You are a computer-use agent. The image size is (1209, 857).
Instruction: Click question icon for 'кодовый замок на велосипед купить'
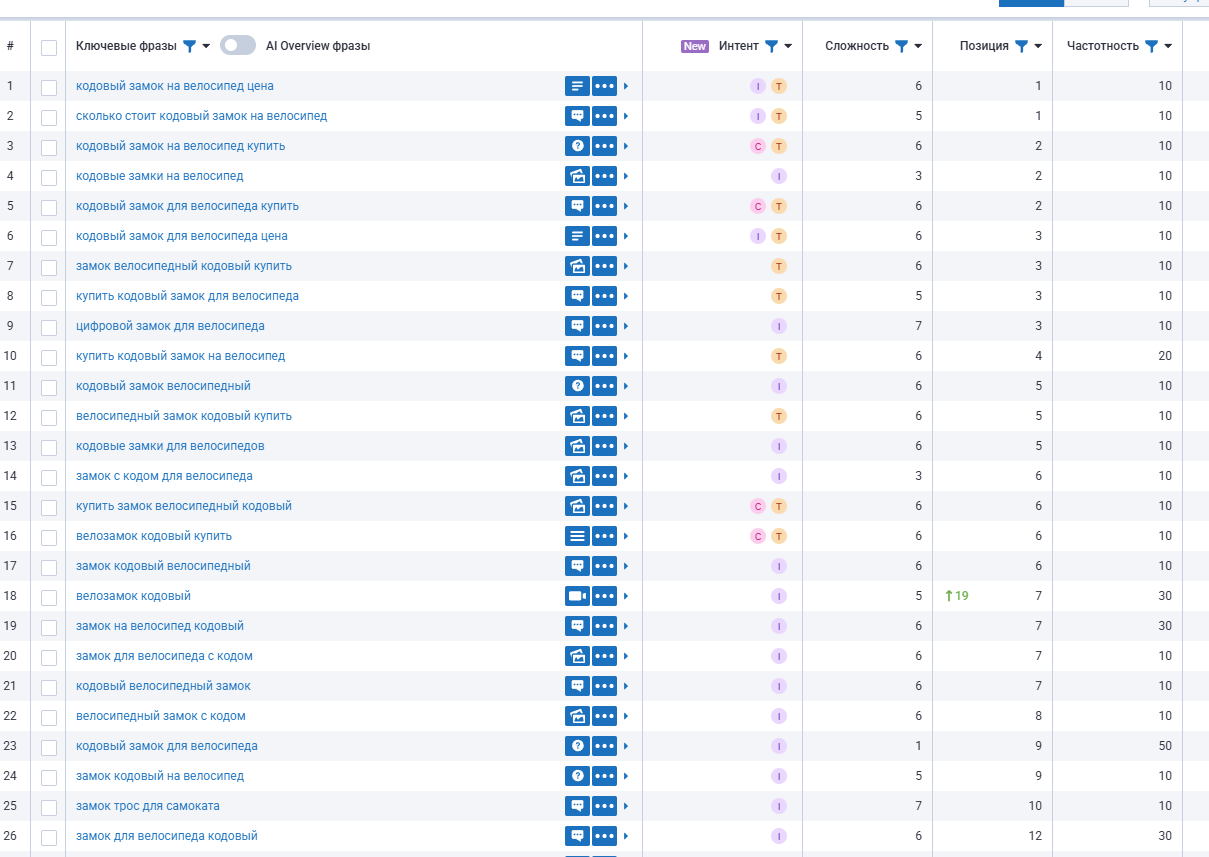click(577, 146)
